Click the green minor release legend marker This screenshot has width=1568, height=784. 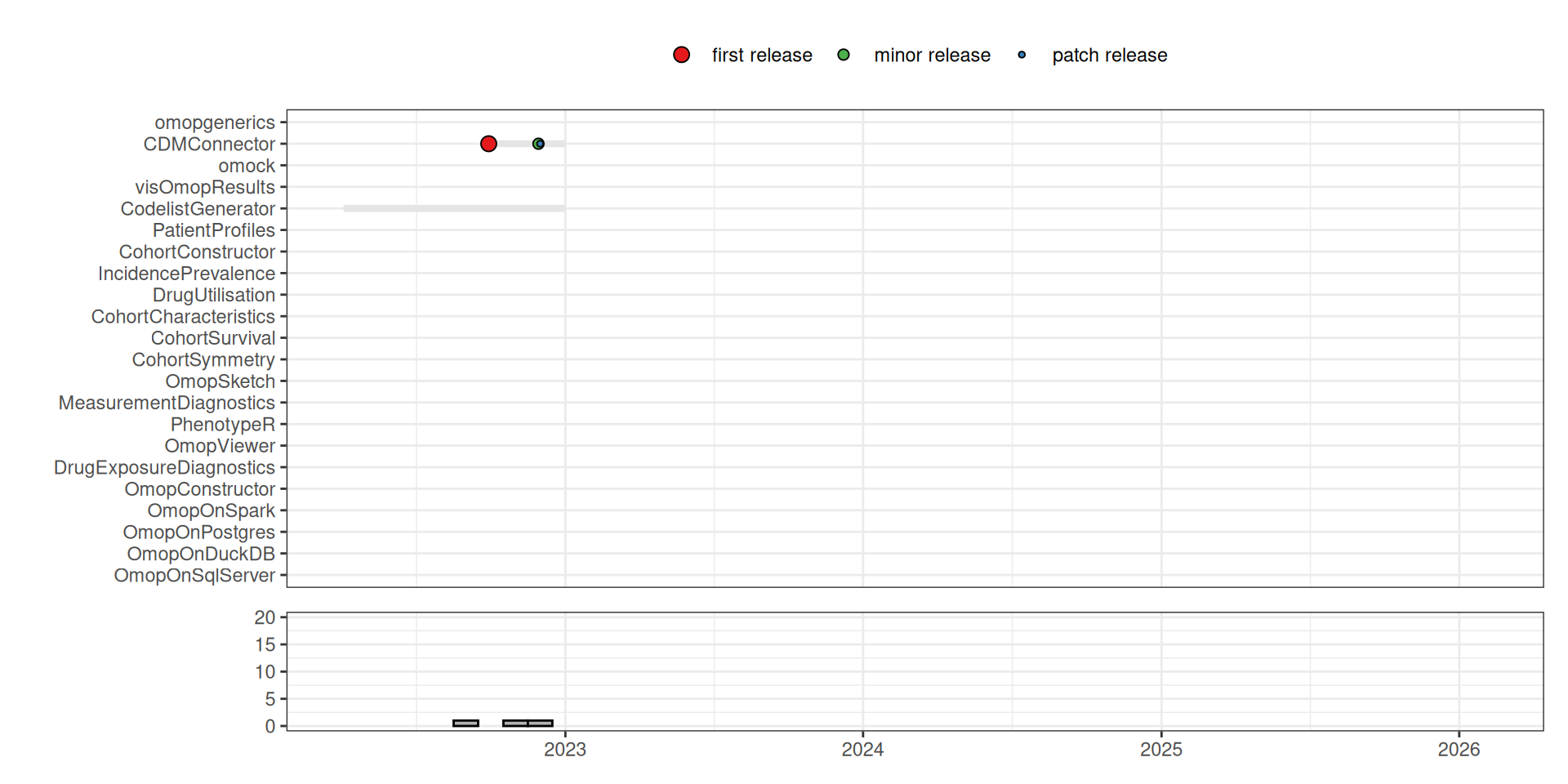(844, 55)
